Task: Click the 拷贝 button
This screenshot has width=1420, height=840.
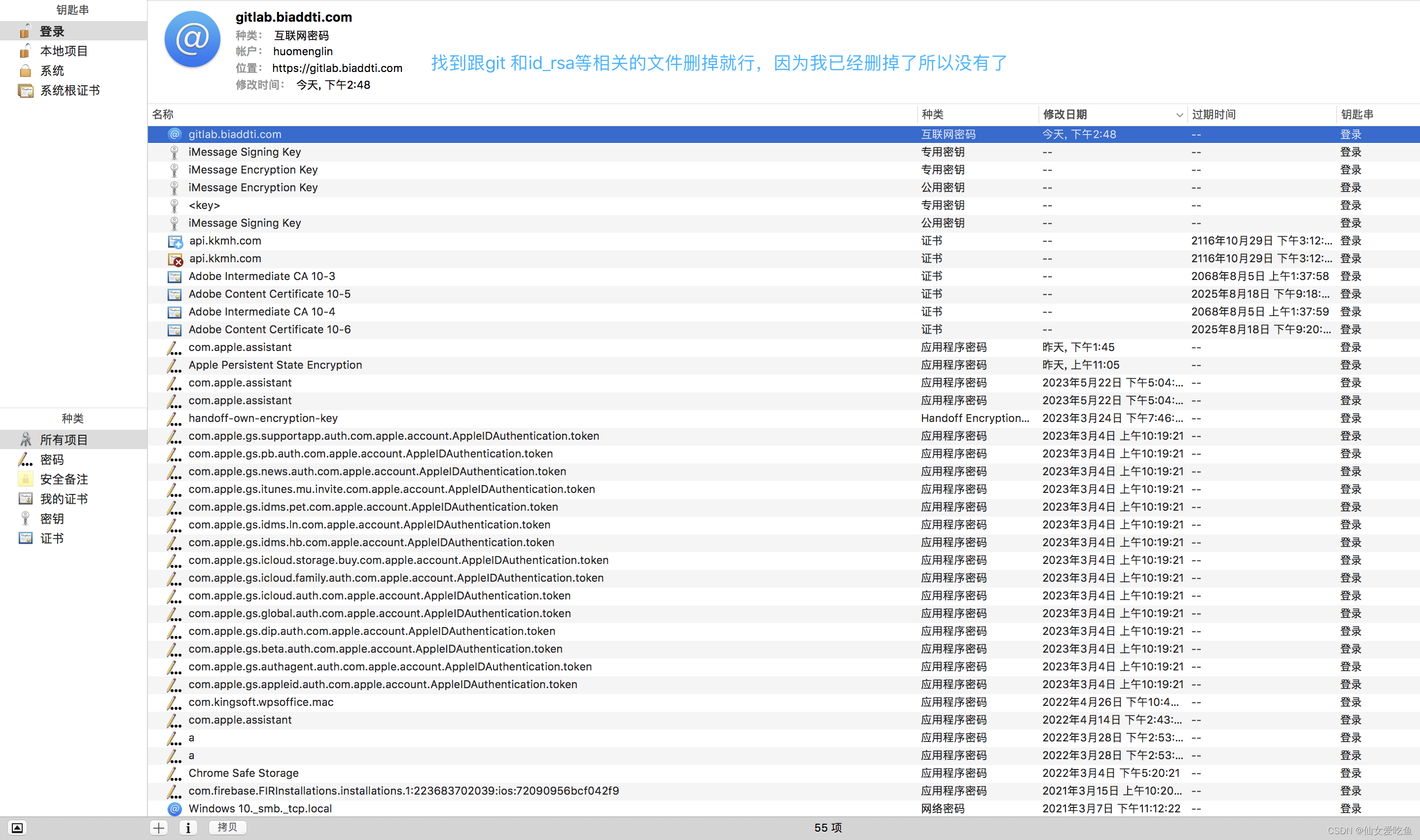Action: pos(227,828)
